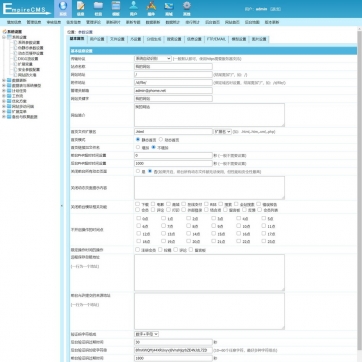Screen dimensions: 362x362
Task: Open the User person icon in header
Action: 133,9
